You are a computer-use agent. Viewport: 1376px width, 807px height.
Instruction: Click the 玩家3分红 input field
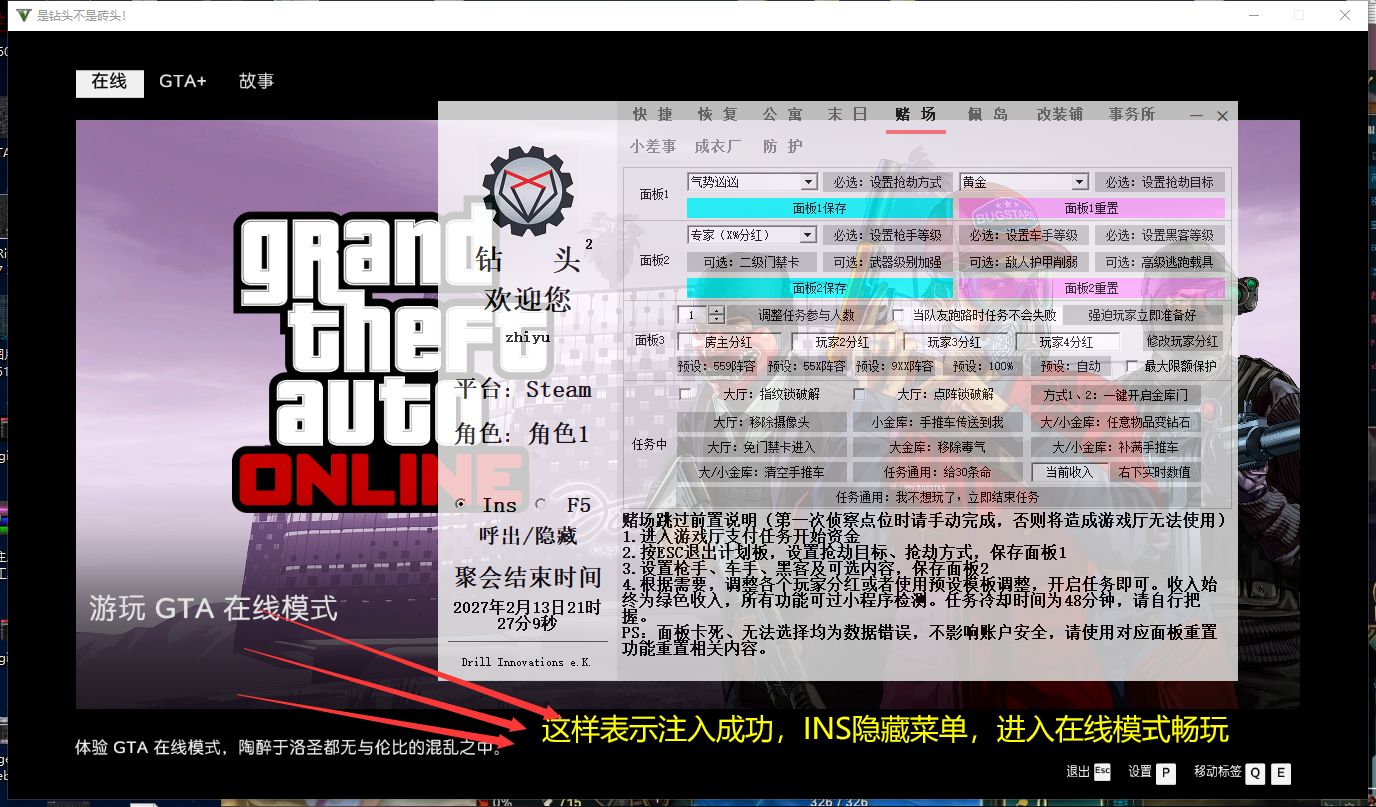tap(955, 342)
